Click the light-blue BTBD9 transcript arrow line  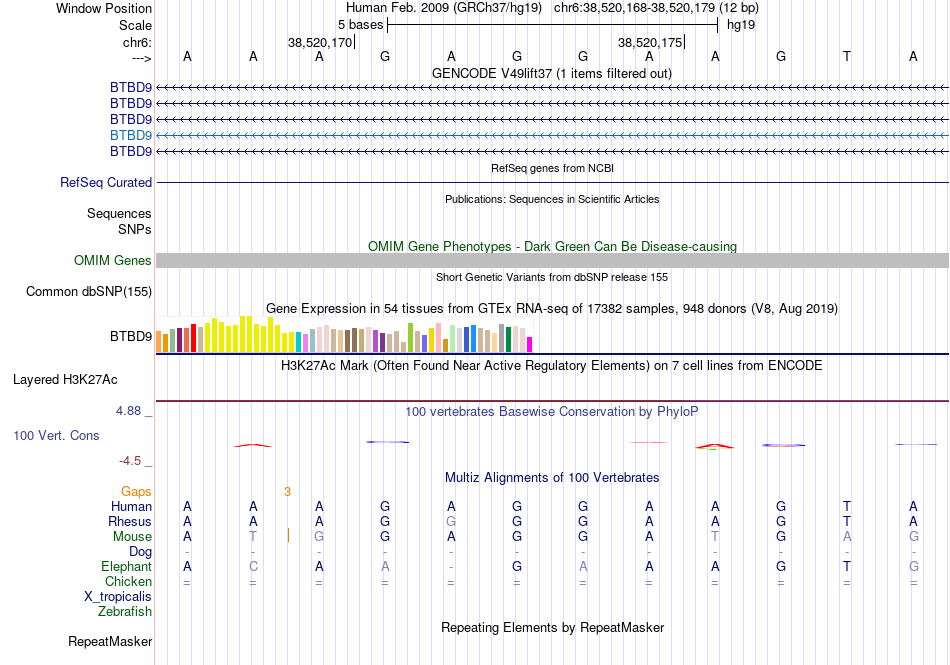(x=552, y=135)
